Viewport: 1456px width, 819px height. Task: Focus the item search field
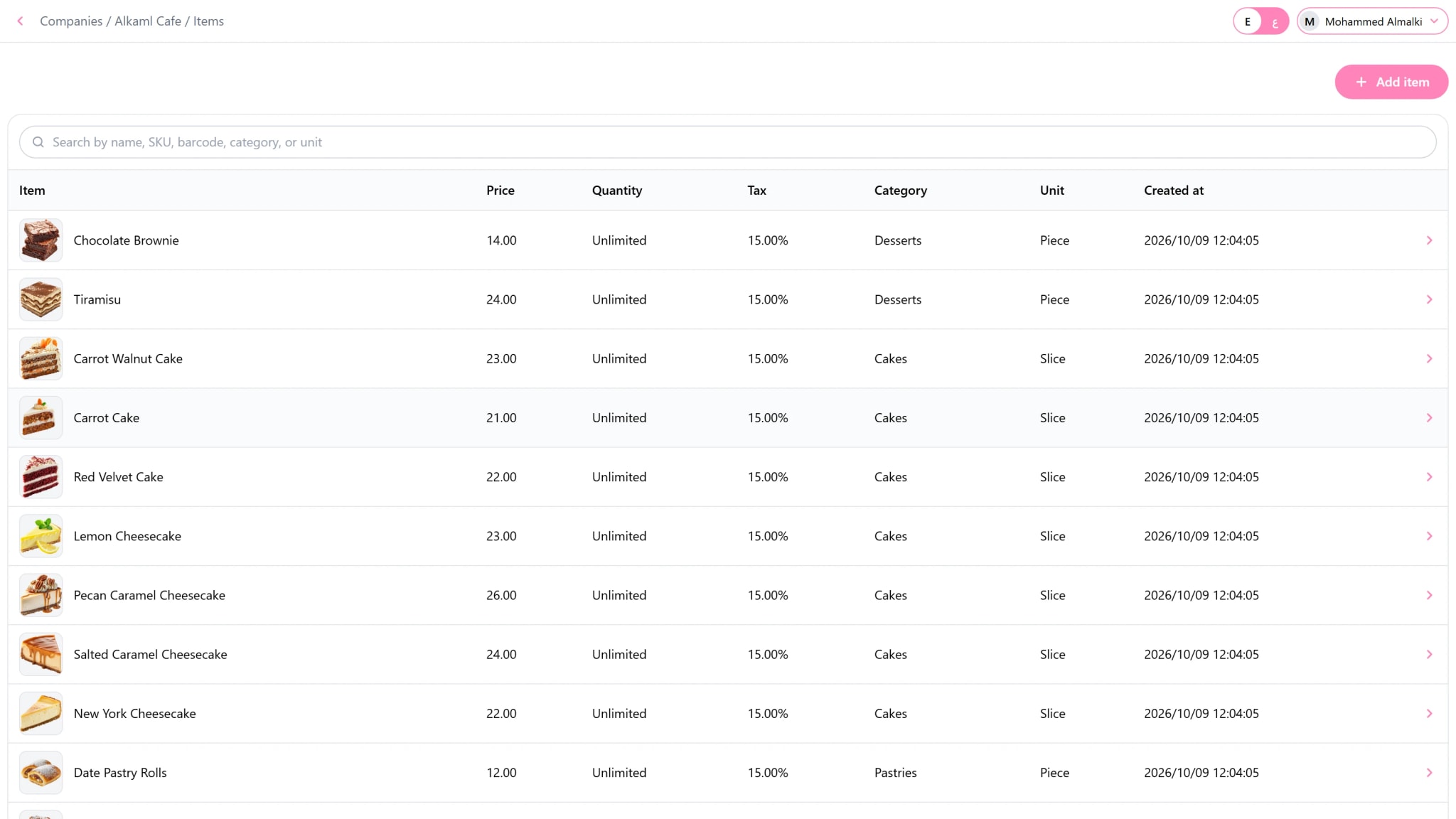727,142
